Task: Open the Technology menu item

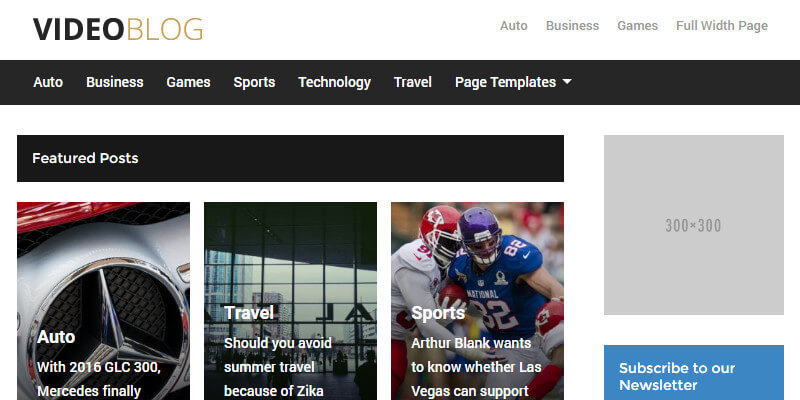Action: pos(334,82)
